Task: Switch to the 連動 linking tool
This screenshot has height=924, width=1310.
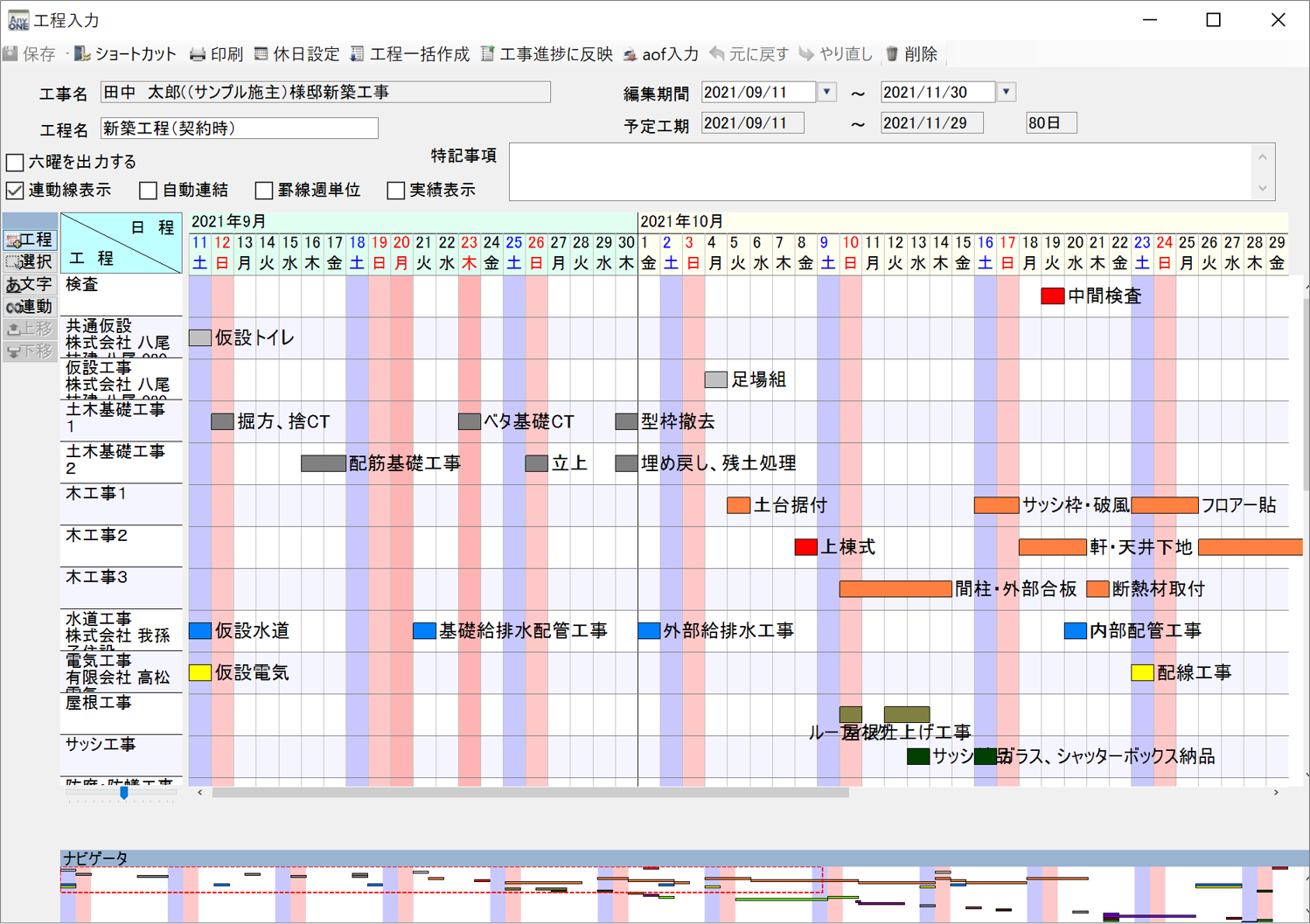Action: pos(30,306)
